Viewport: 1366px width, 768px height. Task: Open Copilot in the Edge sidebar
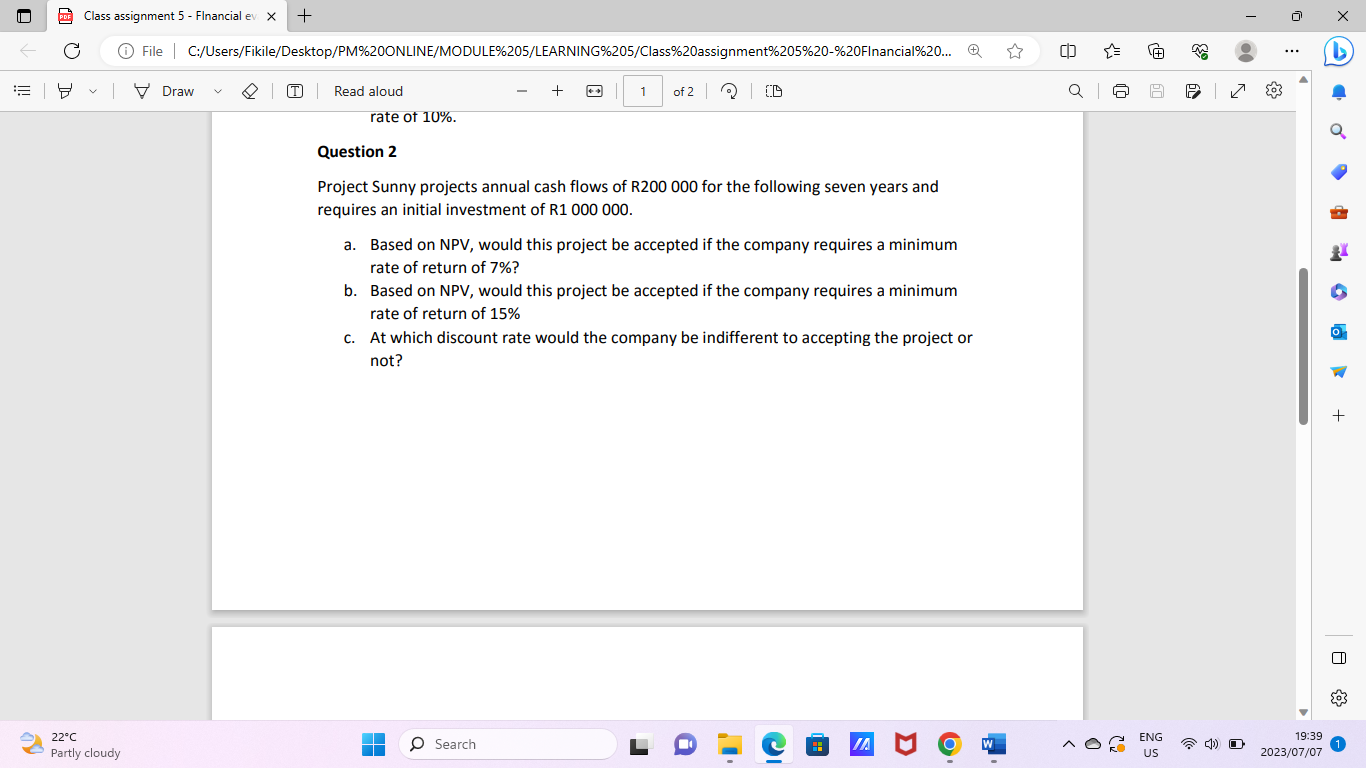(x=1338, y=51)
